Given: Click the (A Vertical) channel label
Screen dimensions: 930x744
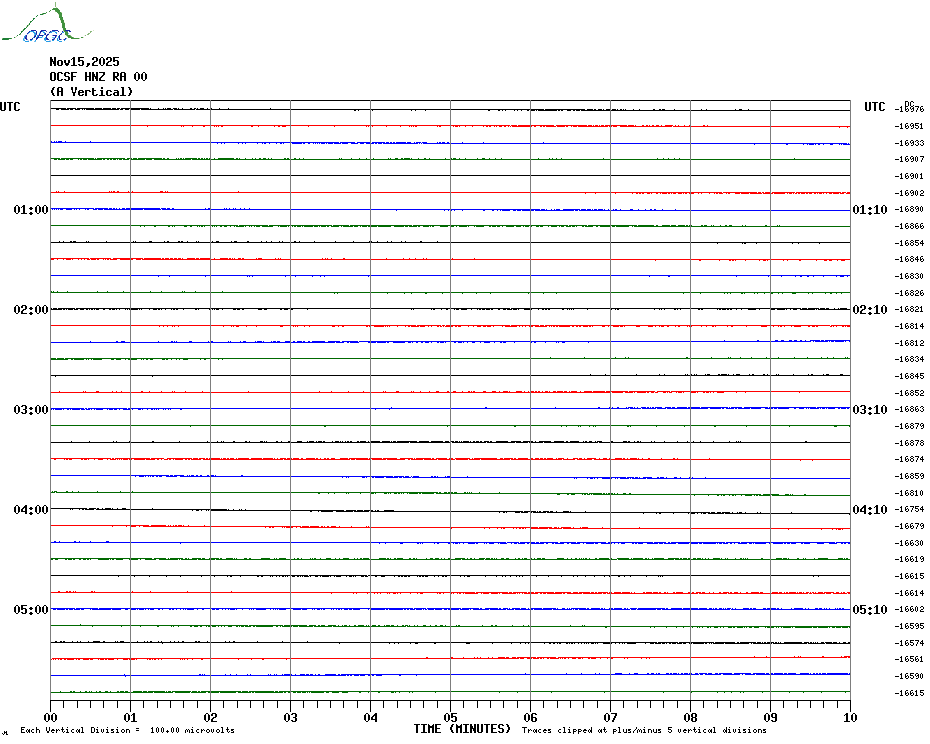Looking at the screenshot, I should tap(91, 92).
